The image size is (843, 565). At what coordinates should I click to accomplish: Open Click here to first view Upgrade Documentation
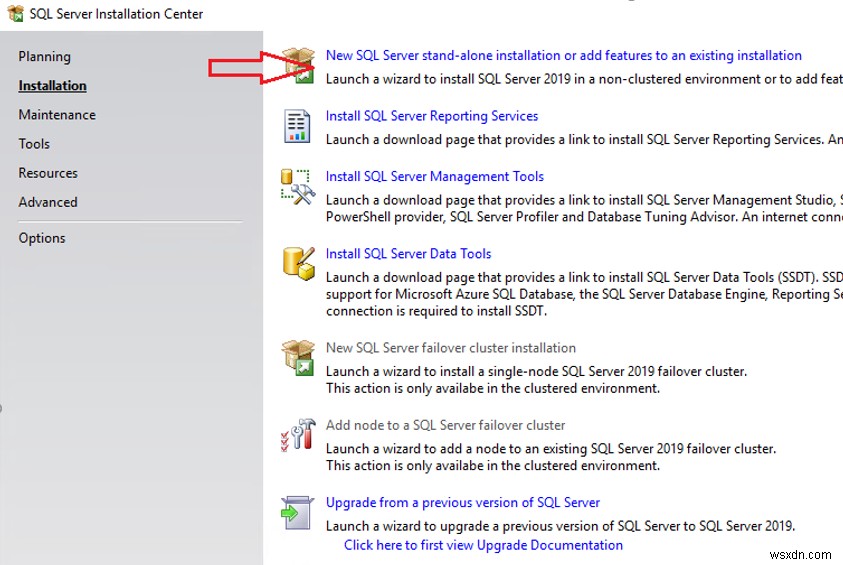pos(483,545)
